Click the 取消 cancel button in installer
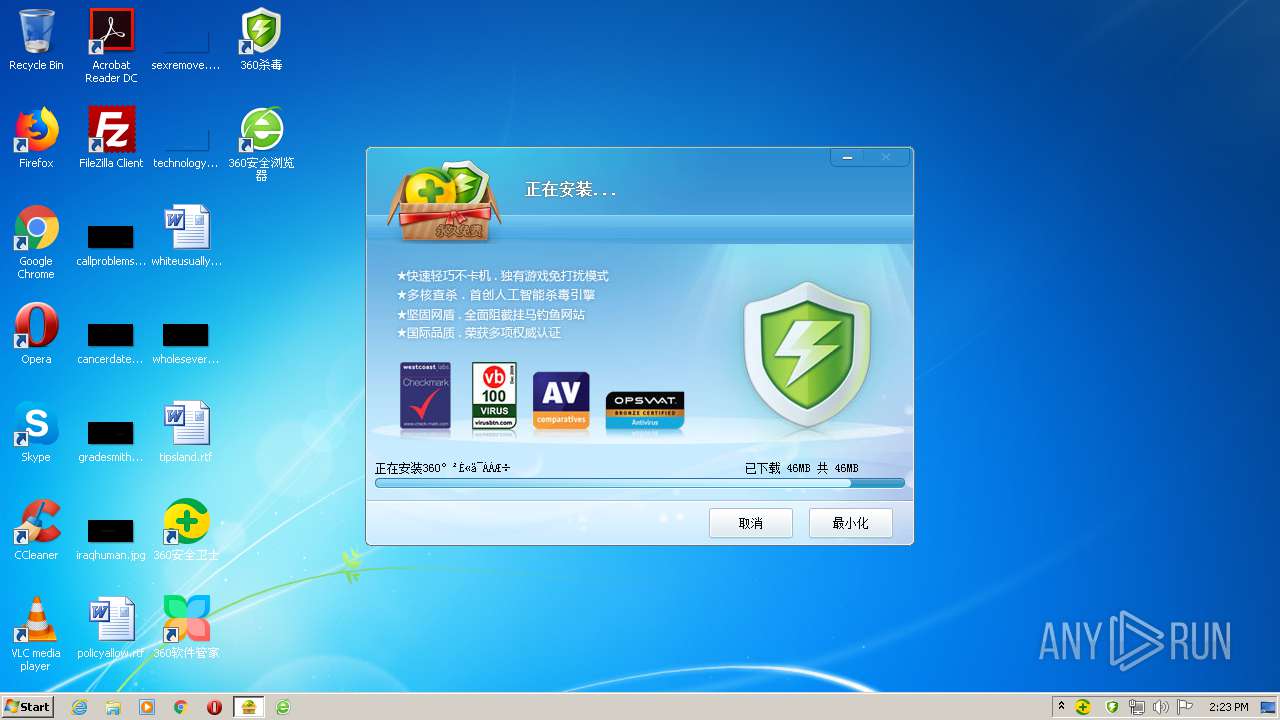 (751, 523)
